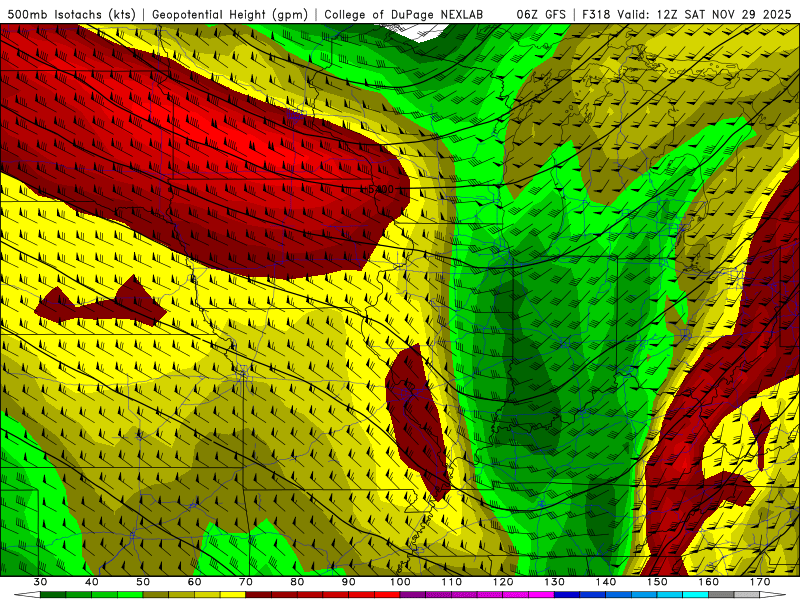Click the right white arrow of the color scale
Image resolution: width=800 pixels, height=600 pixels.
pyautogui.click(x=774, y=595)
